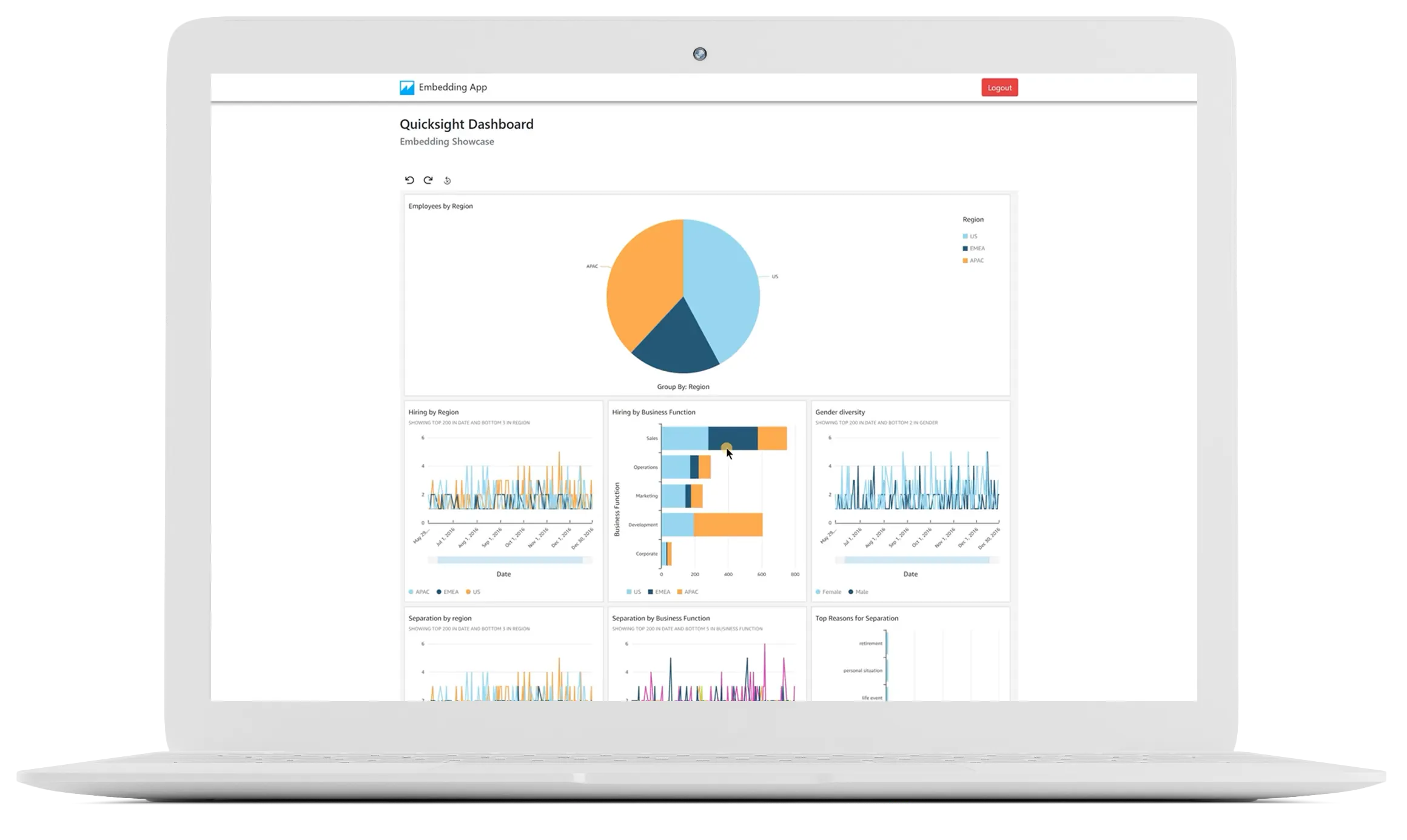Click the Embedding Showcase subtitle

coord(446,142)
